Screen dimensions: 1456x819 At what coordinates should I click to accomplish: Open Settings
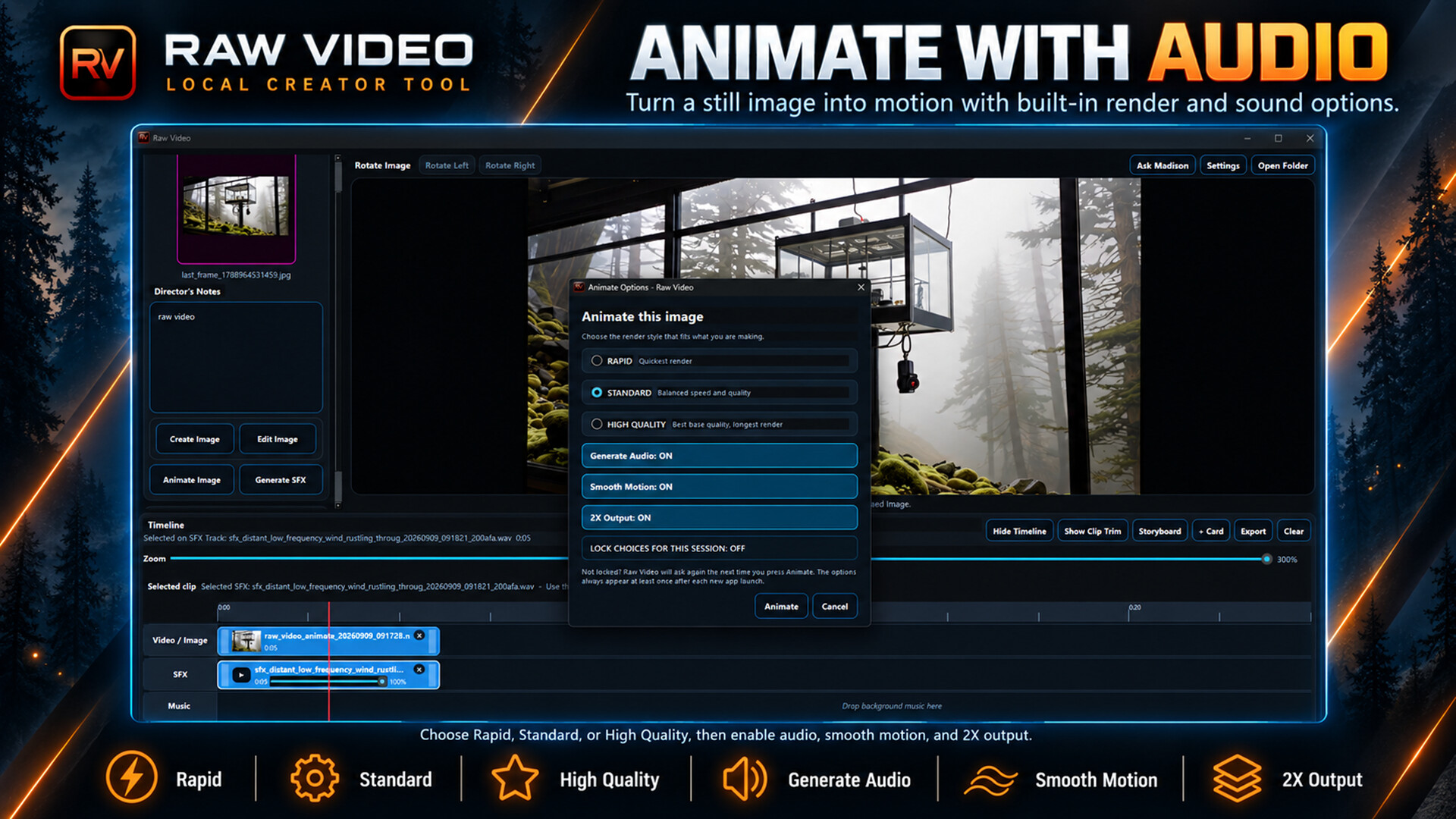[1223, 165]
